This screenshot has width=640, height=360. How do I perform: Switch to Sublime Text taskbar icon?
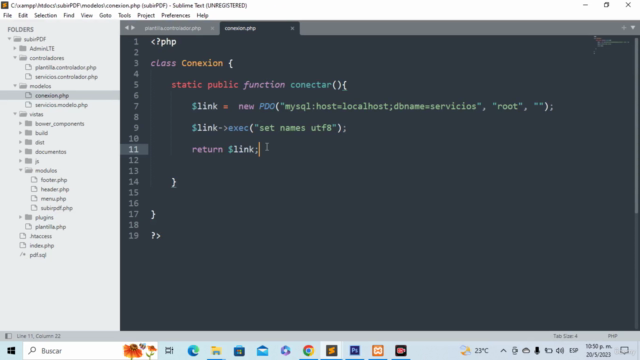pos(331,351)
